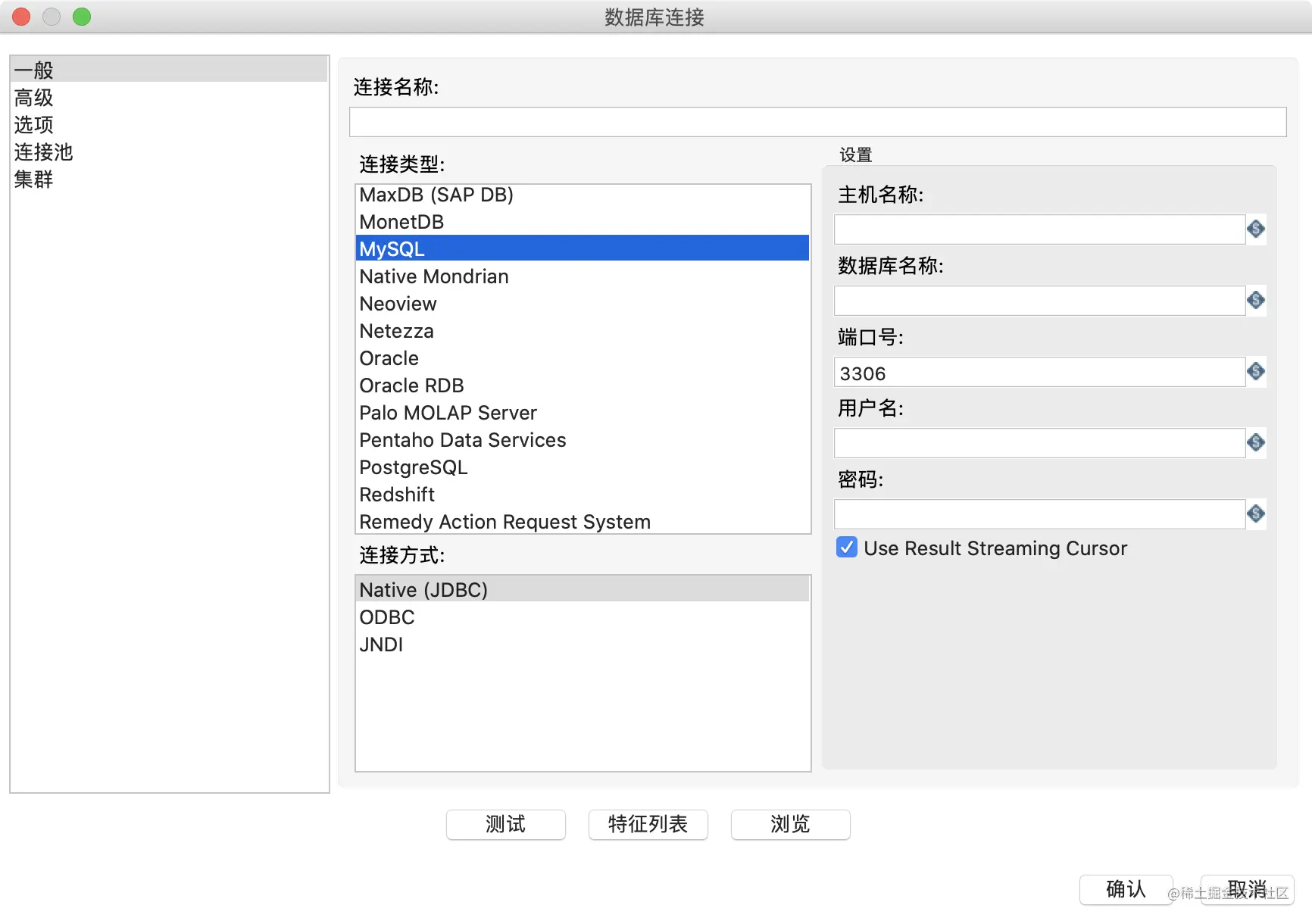
Task: Click the 浏览 button
Action: 791,824
